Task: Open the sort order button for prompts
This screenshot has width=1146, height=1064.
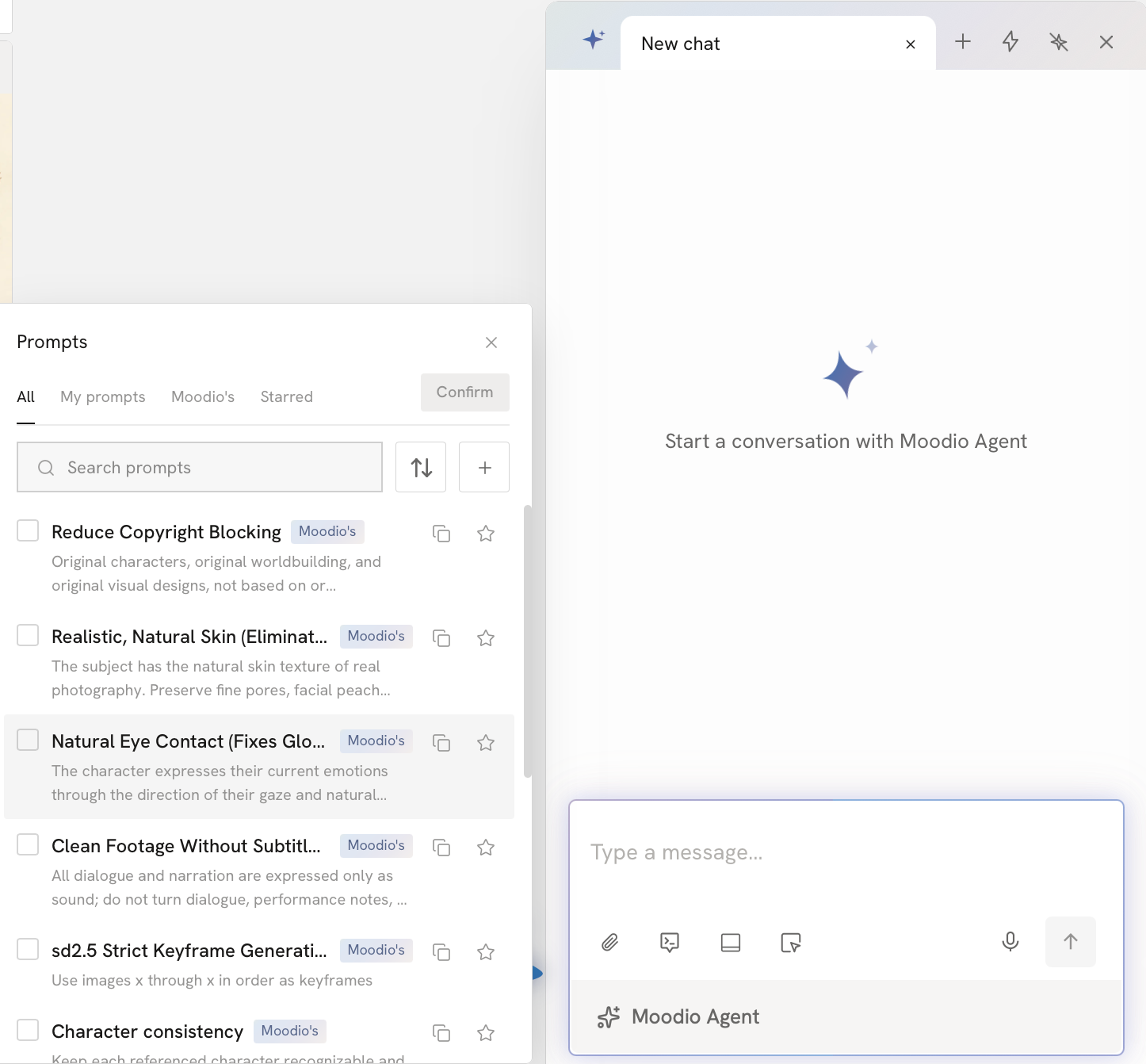Action: [x=421, y=467]
